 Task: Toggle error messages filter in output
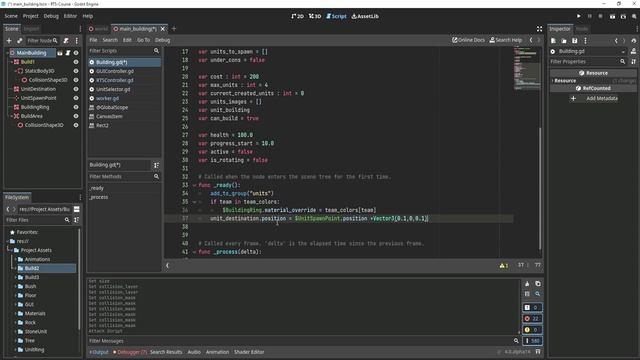point(532,318)
